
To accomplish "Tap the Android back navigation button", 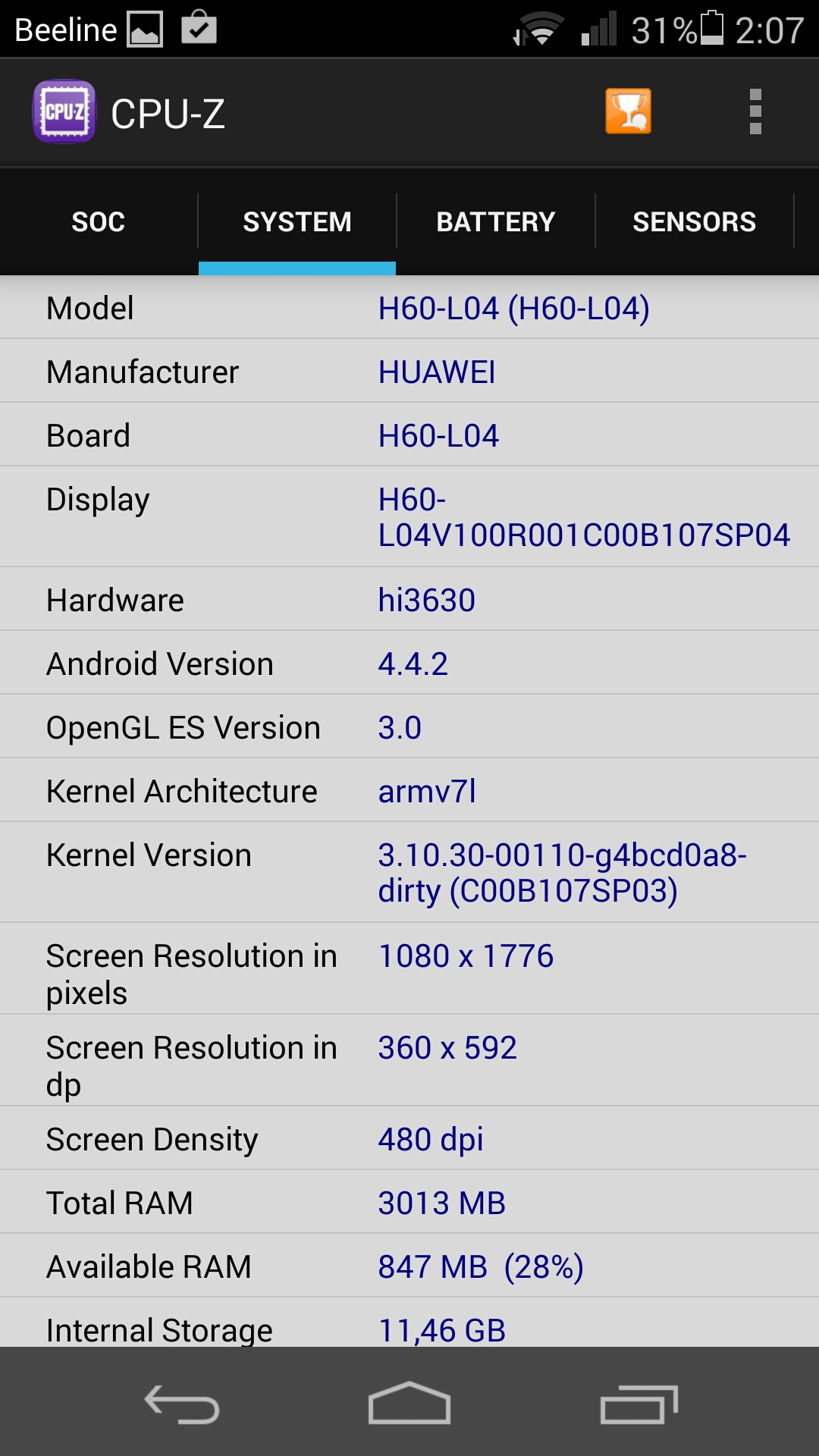I will pyautogui.click(x=182, y=1404).
